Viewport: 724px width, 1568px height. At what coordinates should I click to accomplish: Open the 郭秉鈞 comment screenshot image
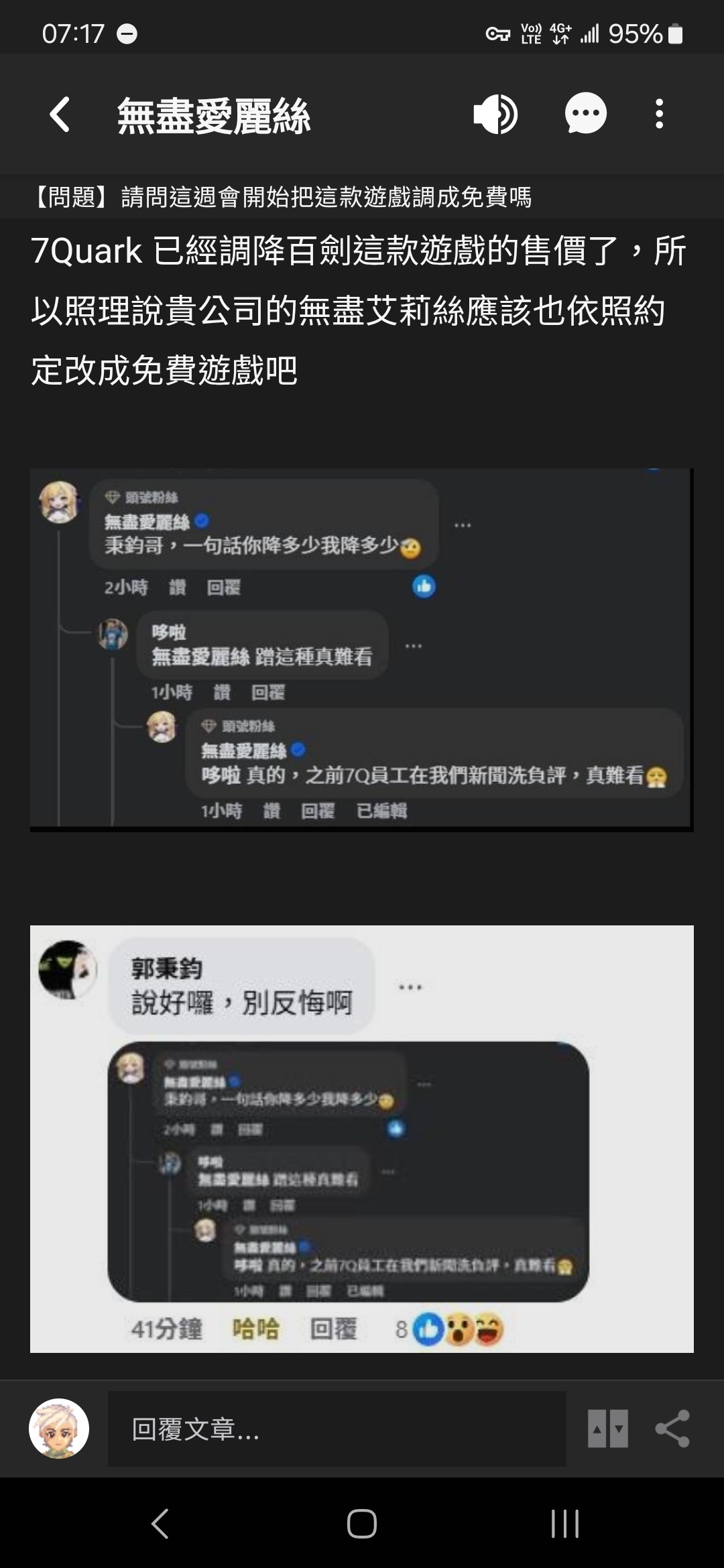pos(362,1139)
